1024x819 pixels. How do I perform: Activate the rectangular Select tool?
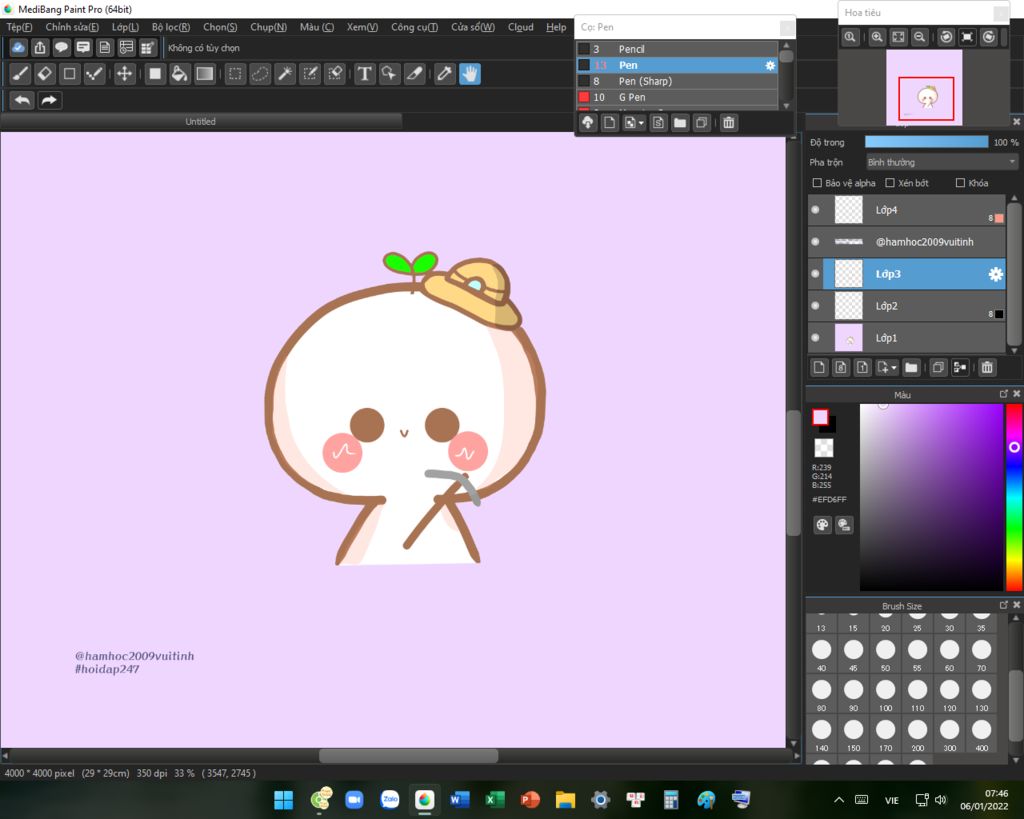[235, 74]
